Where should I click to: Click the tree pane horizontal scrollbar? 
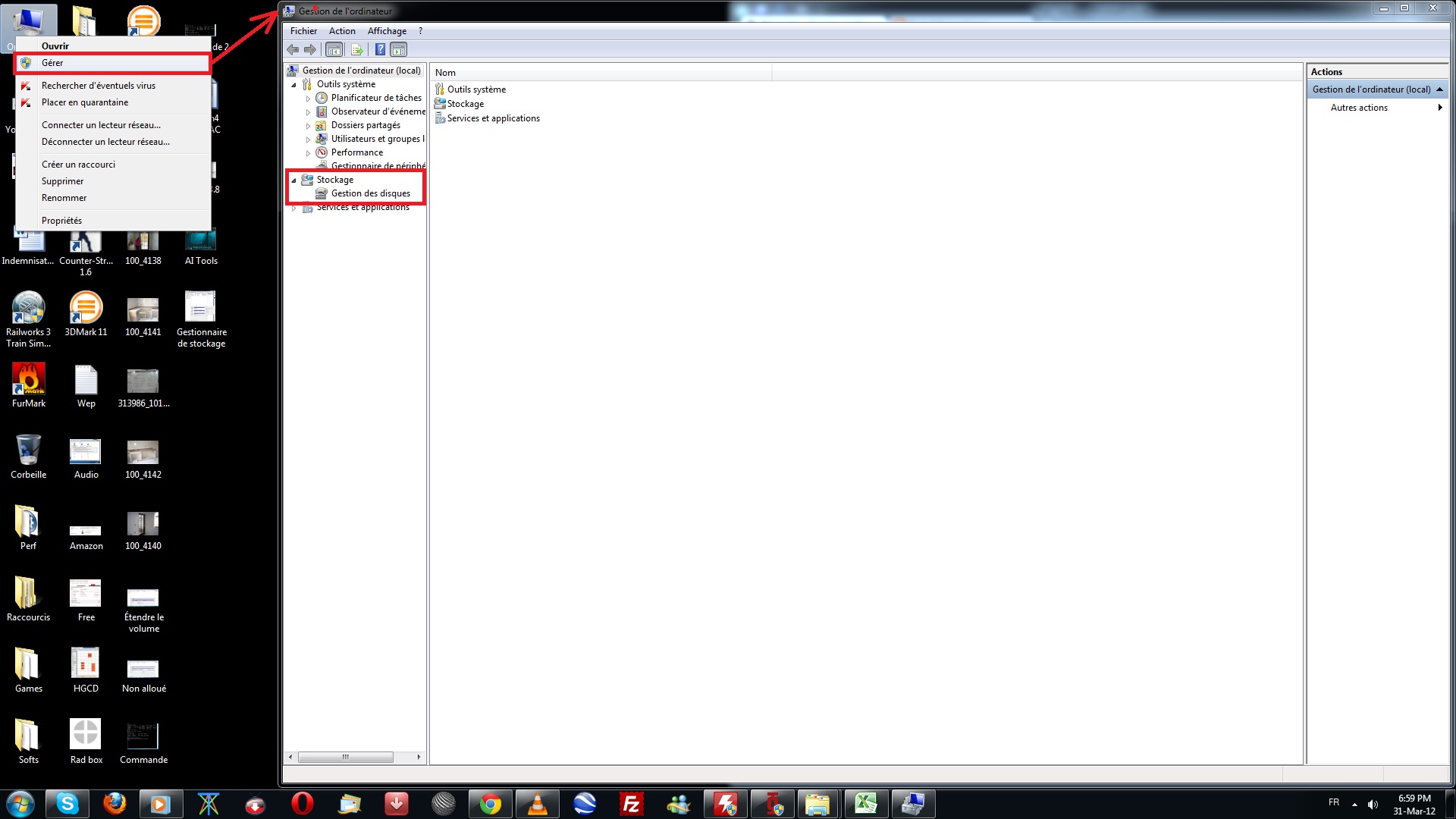(346, 757)
